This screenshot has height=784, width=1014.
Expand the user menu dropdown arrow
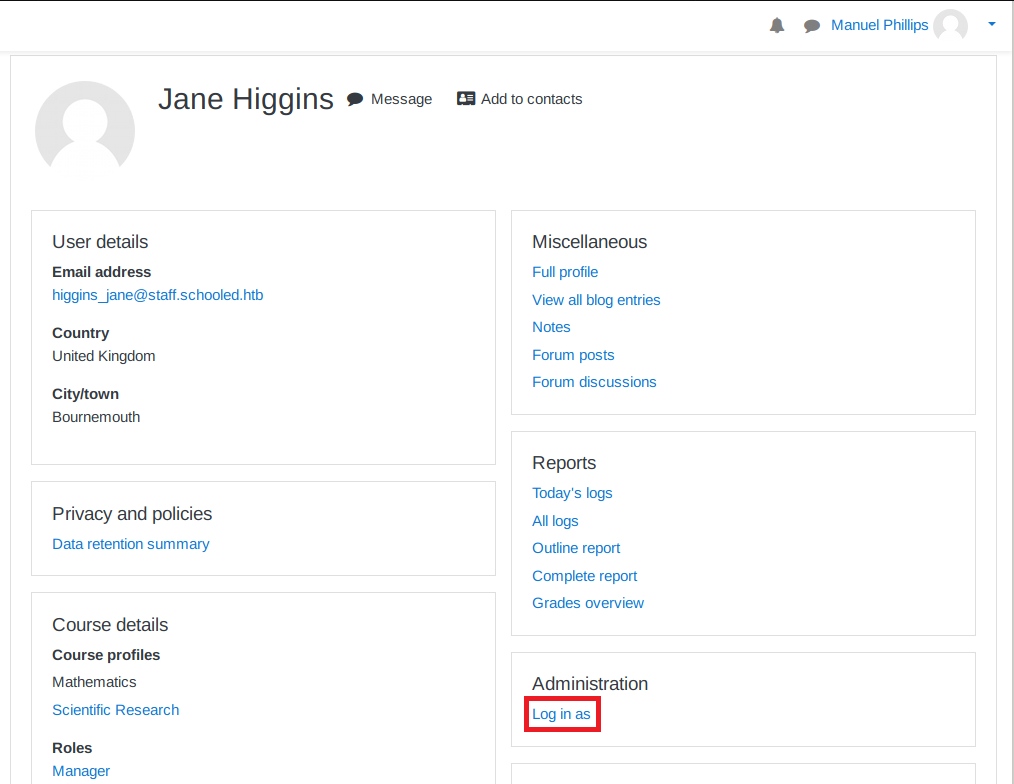(991, 25)
